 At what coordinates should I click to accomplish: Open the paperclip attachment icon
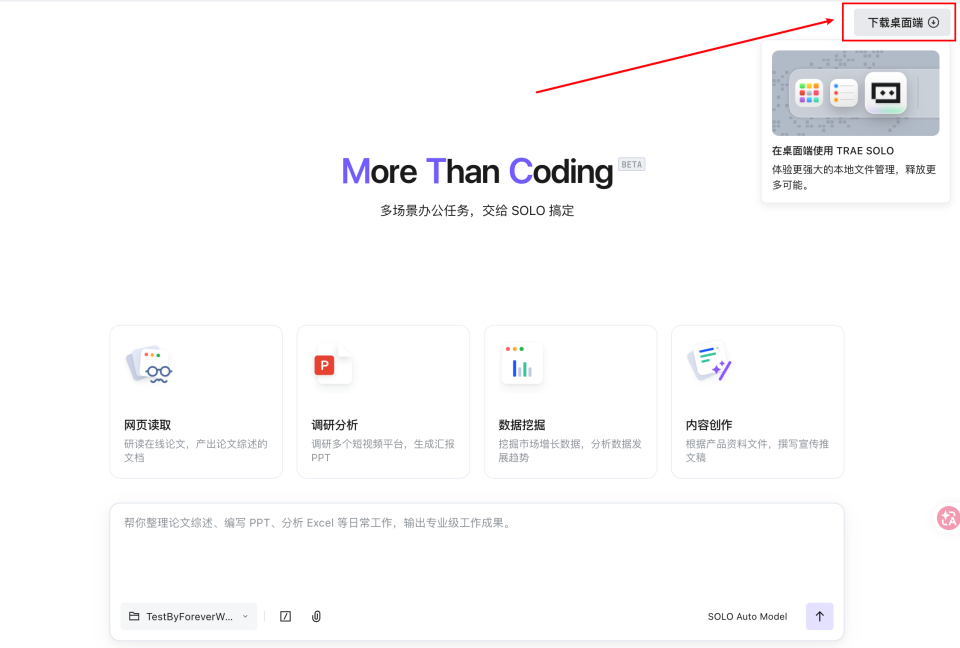tap(316, 616)
